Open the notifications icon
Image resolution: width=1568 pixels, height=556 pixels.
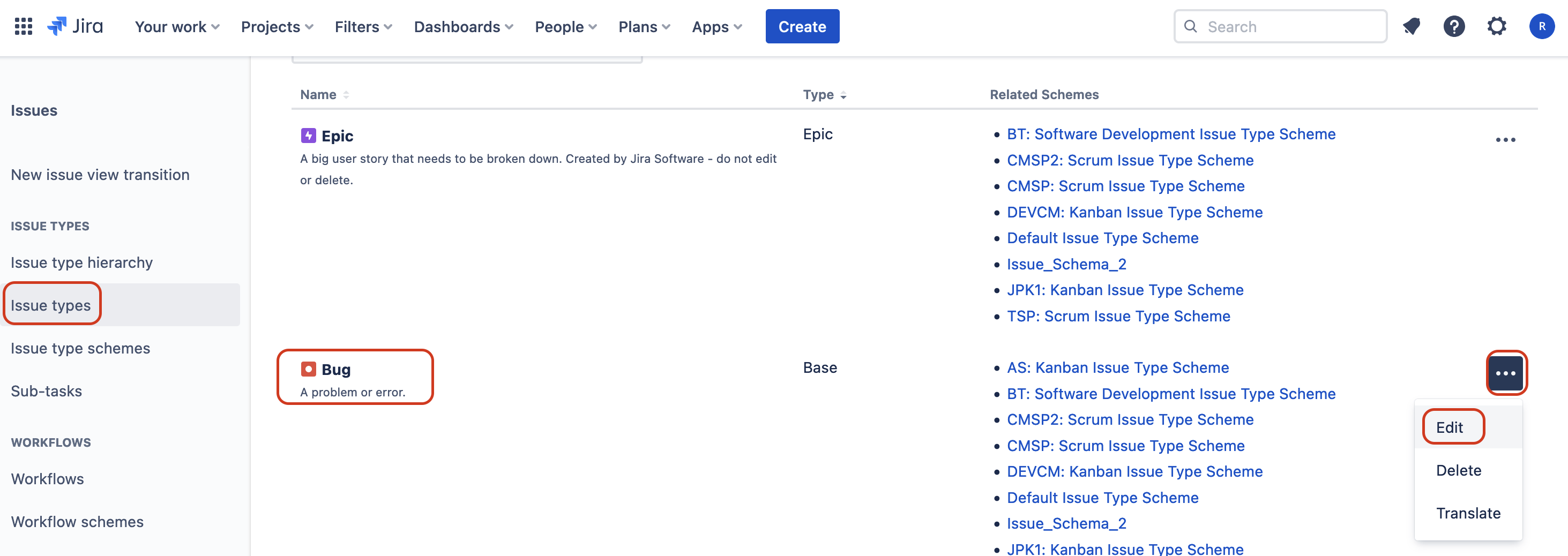[x=1411, y=26]
